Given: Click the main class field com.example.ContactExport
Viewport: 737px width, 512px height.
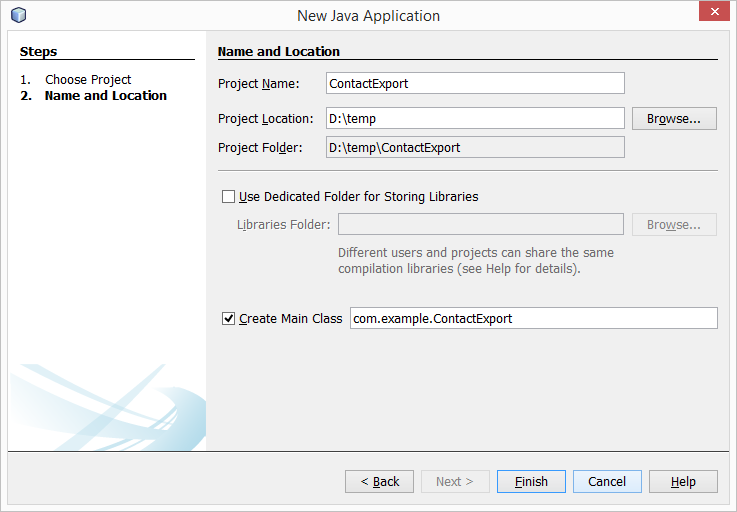Looking at the screenshot, I should click(x=533, y=319).
